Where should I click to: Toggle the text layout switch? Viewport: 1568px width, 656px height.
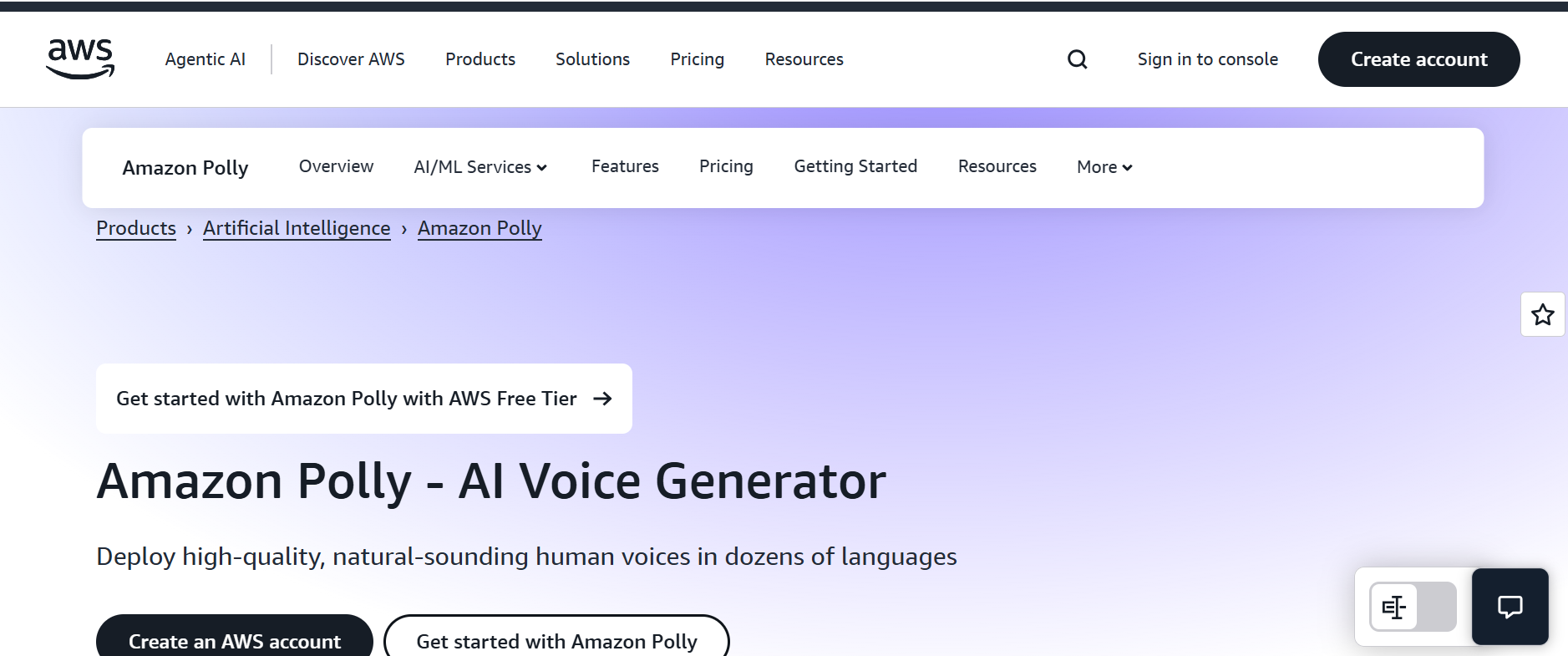1413,607
